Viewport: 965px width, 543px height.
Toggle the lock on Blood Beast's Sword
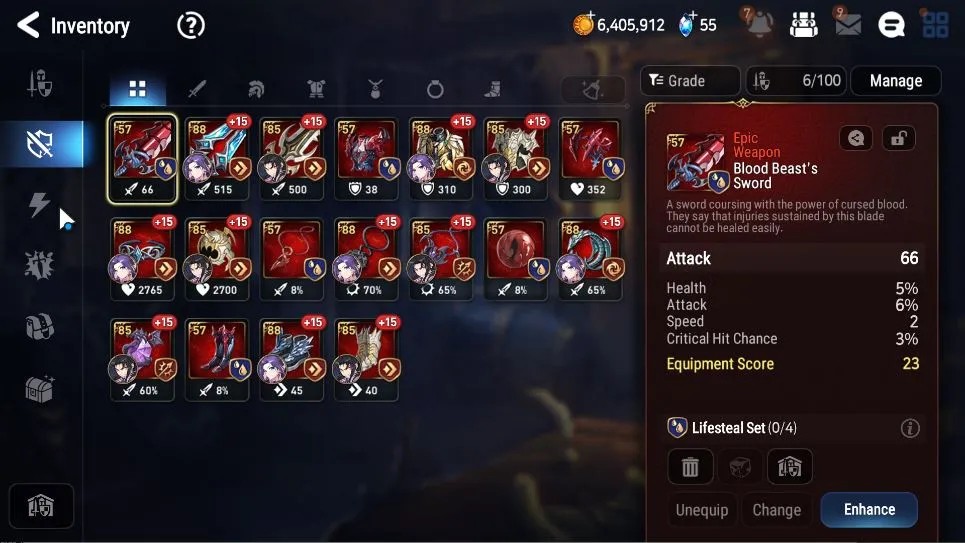pos(899,138)
